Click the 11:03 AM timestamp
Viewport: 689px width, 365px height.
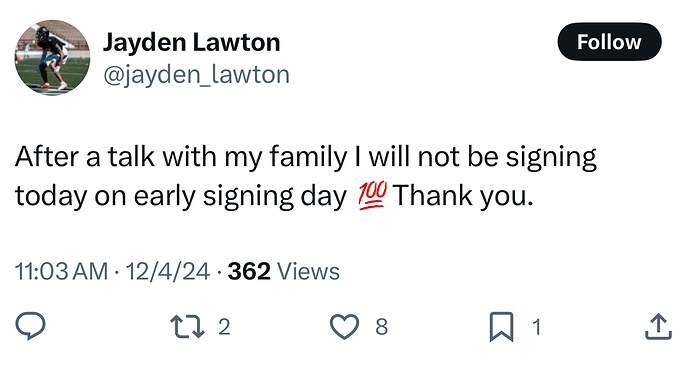click(x=62, y=271)
